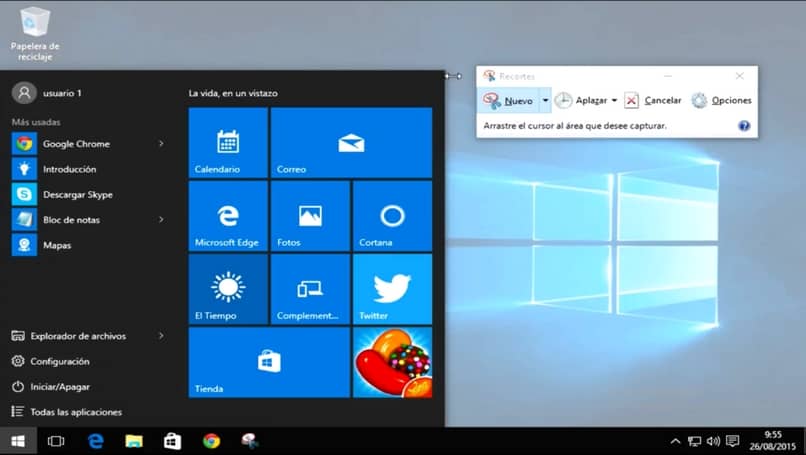
Task: Open the Calendario tile
Action: pos(228,142)
